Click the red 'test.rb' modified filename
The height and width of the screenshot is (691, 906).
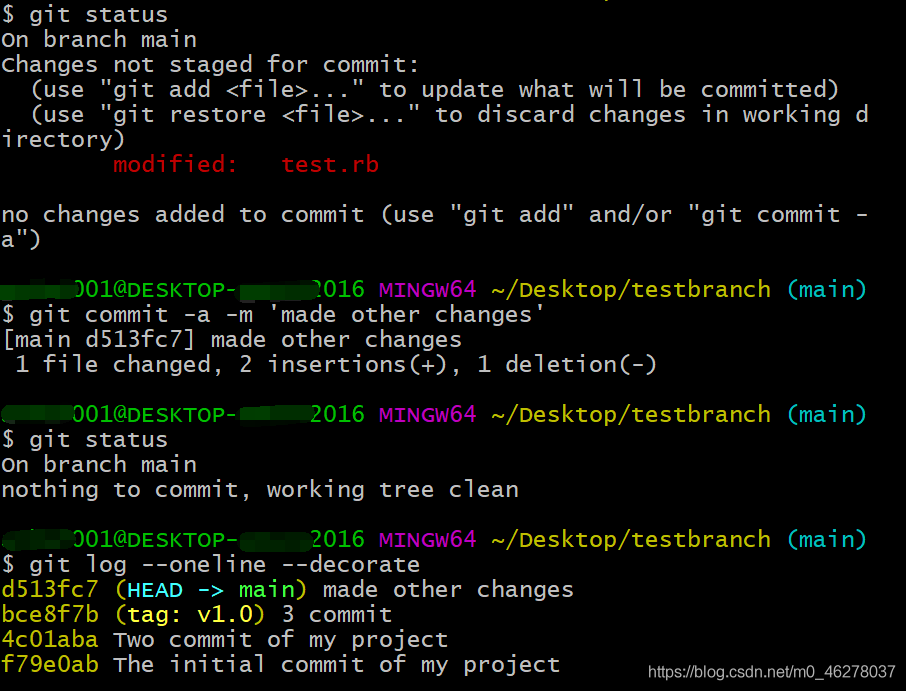click(x=330, y=165)
